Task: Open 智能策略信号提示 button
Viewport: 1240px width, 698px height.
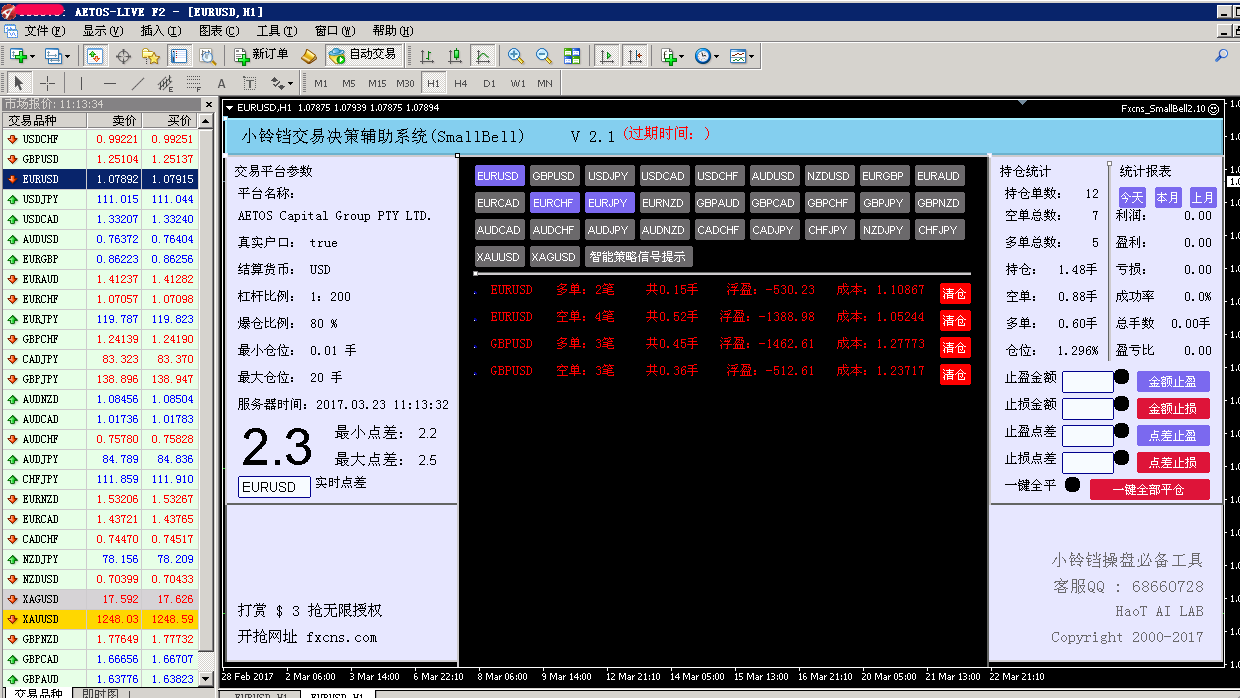Action: (639, 257)
